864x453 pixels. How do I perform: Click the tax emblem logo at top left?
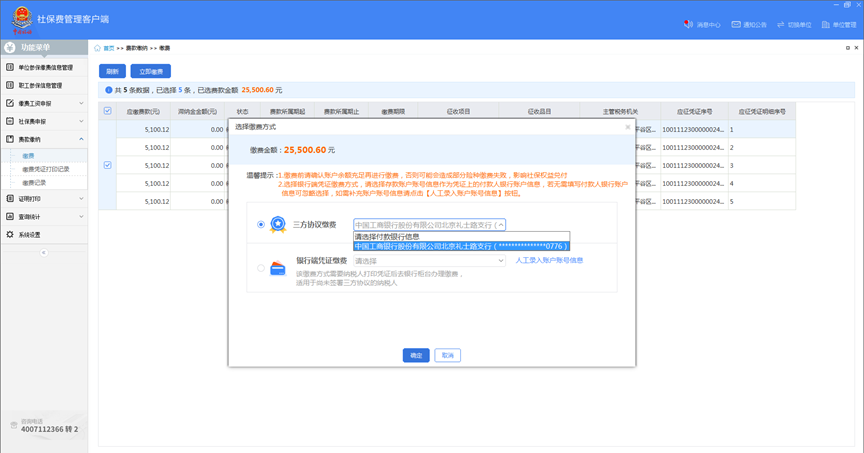(22, 19)
